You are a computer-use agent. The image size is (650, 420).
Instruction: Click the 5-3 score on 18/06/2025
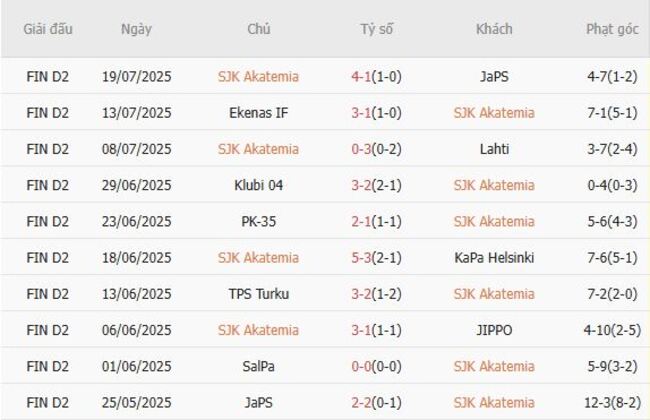point(362,258)
